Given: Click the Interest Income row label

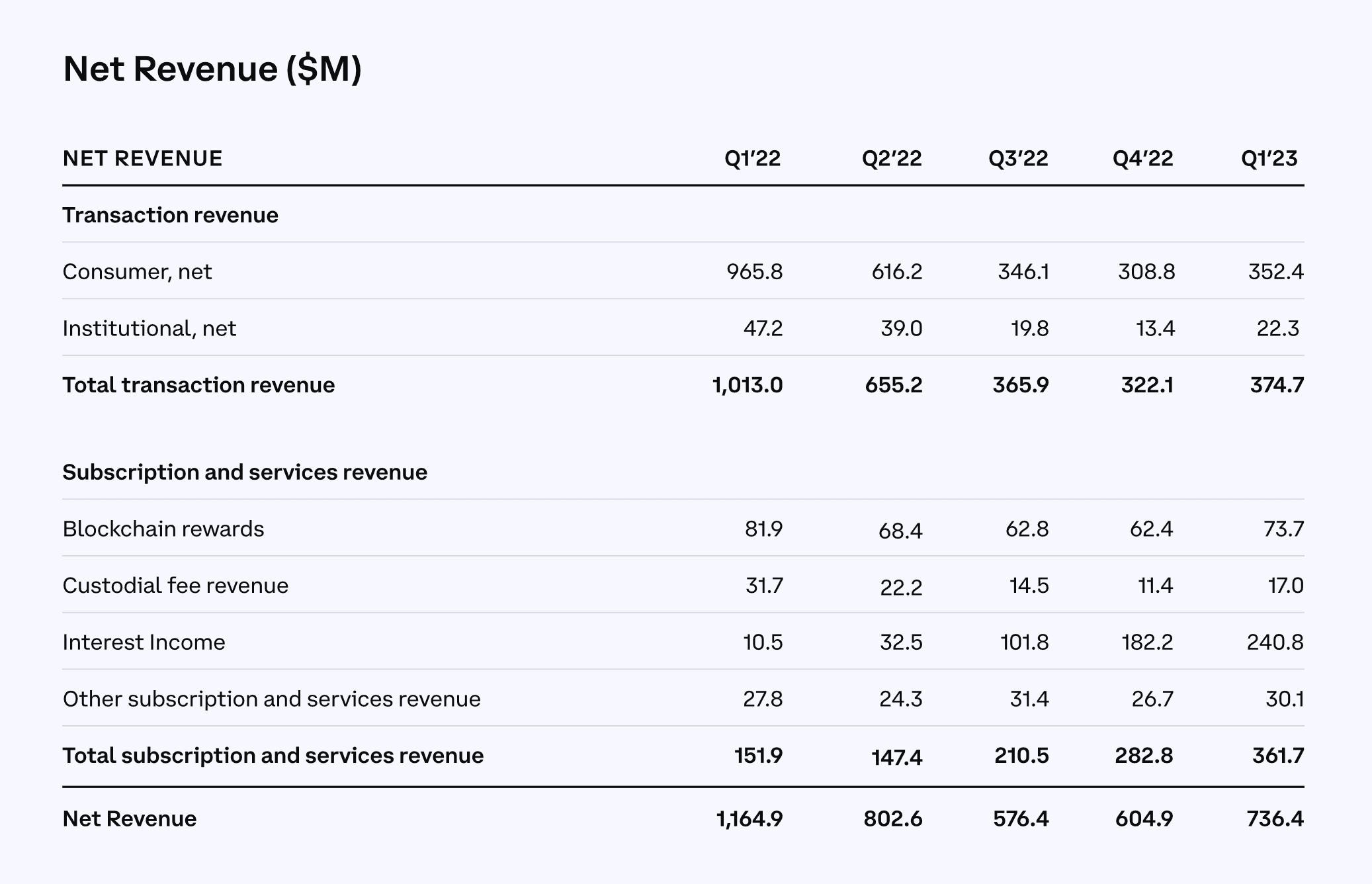Looking at the screenshot, I should click(144, 642).
